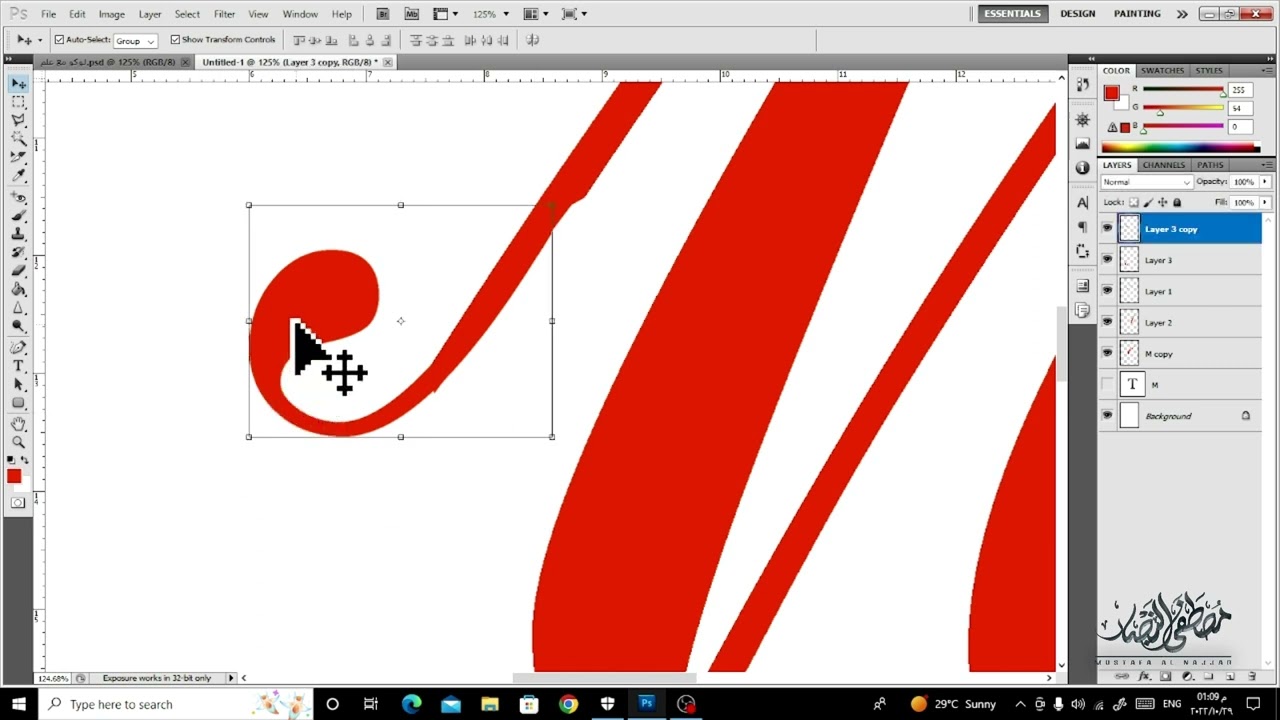Hide Layer 3 with its eye icon

click(x=1107, y=260)
